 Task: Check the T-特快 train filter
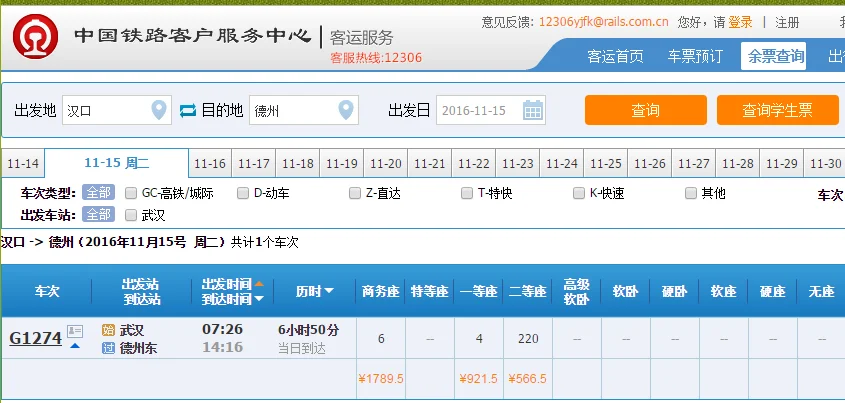click(x=467, y=193)
